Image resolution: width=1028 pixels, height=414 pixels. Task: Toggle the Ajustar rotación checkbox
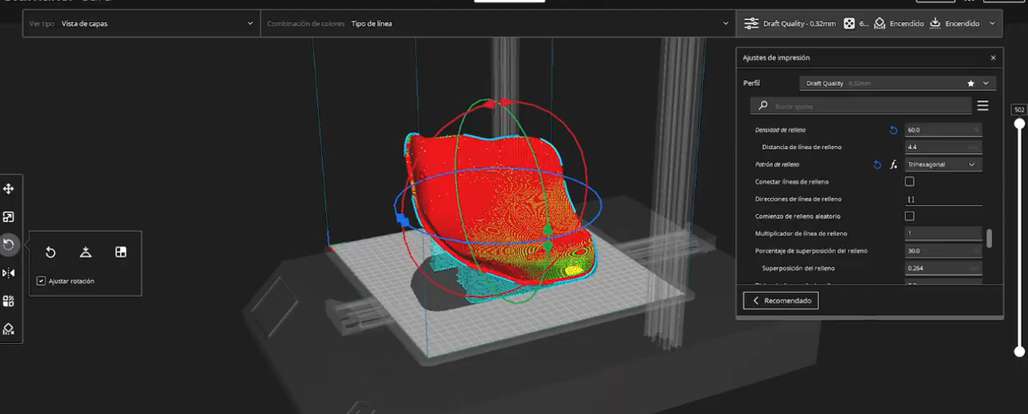click(41, 281)
